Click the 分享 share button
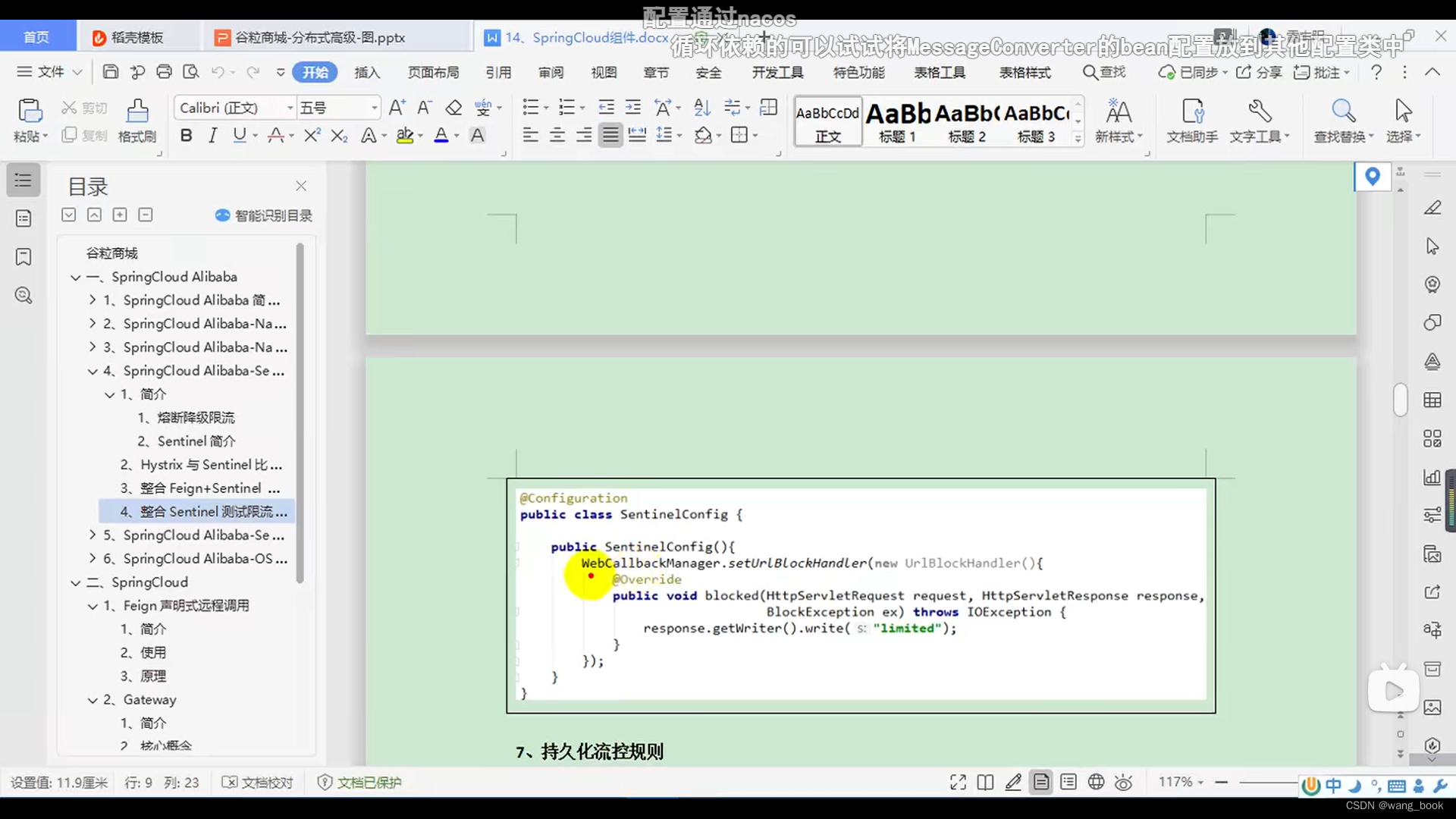The image size is (1456, 819). [1260, 72]
